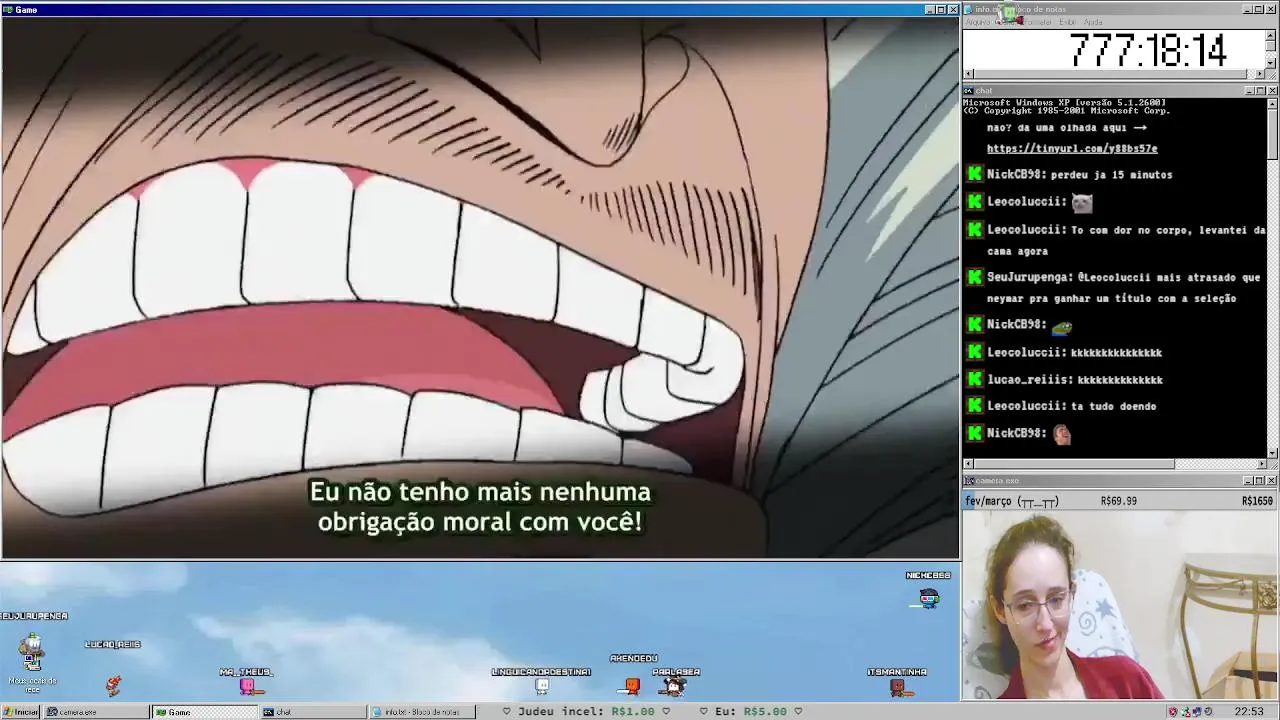Open Meus locais de rede desktop icon
Screen dimensions: 1280x720
[x=32, y=662]
